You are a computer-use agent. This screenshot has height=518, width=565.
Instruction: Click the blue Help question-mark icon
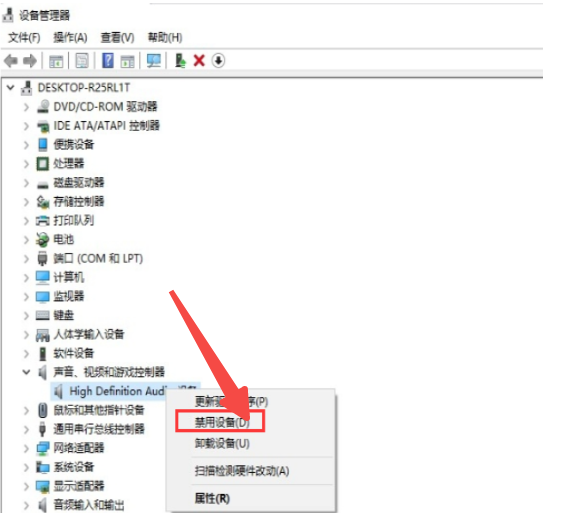tap(108, 61)
